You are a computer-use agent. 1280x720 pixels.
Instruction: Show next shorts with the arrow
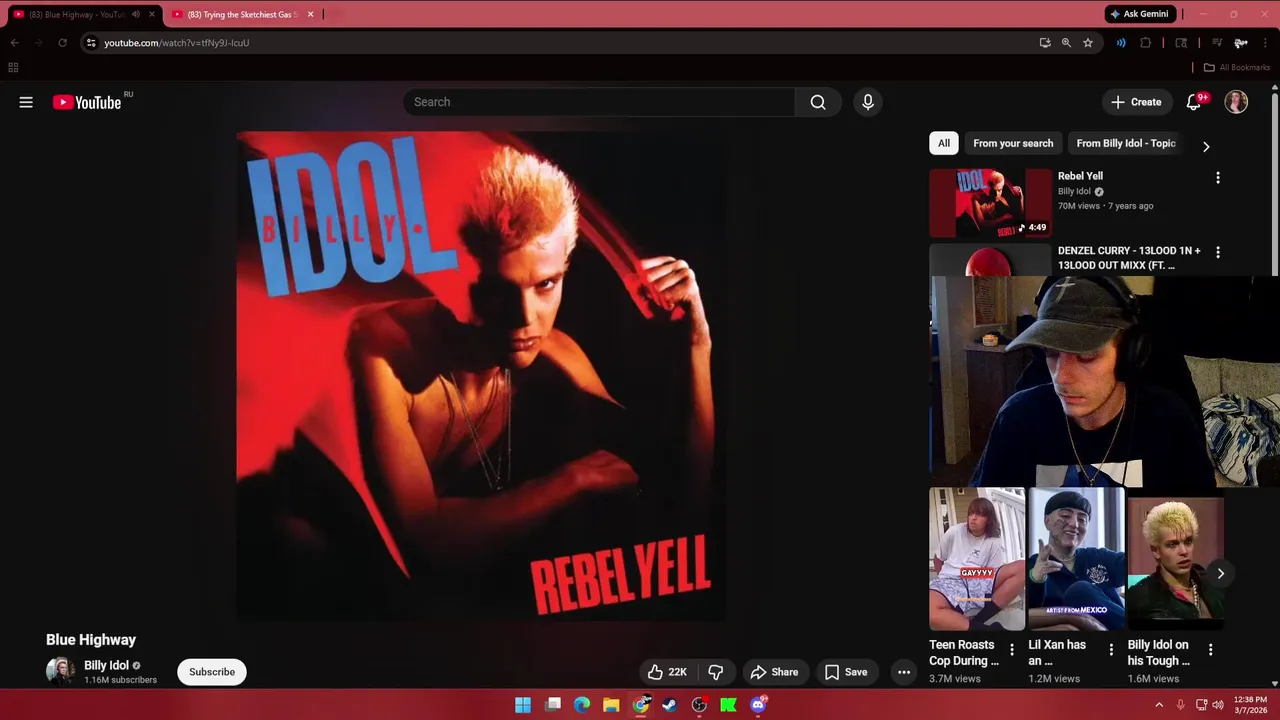pos(1220,573)
